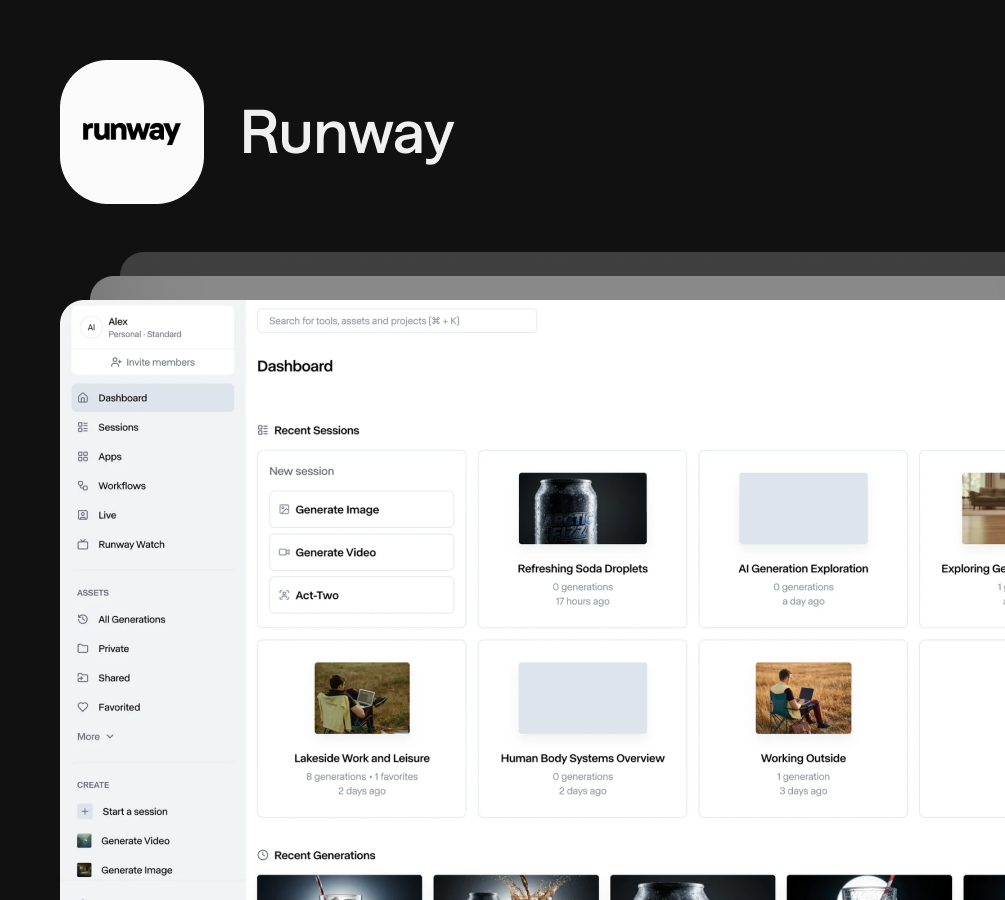Image resolution: width=1005 pixels, height=900 pixels.
Task: Click the Generate Video thumbnail icon under Create
Action: (84, 840)
